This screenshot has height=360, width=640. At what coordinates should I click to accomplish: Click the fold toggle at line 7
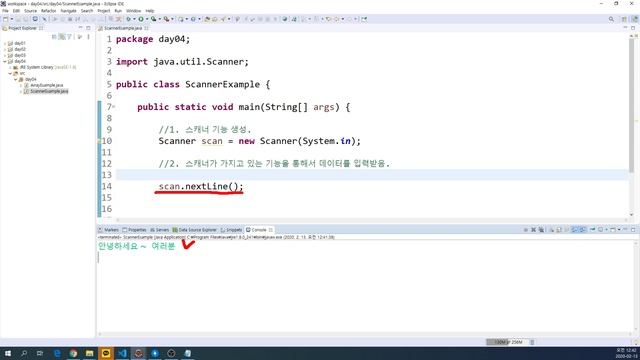tap(114, 107)
